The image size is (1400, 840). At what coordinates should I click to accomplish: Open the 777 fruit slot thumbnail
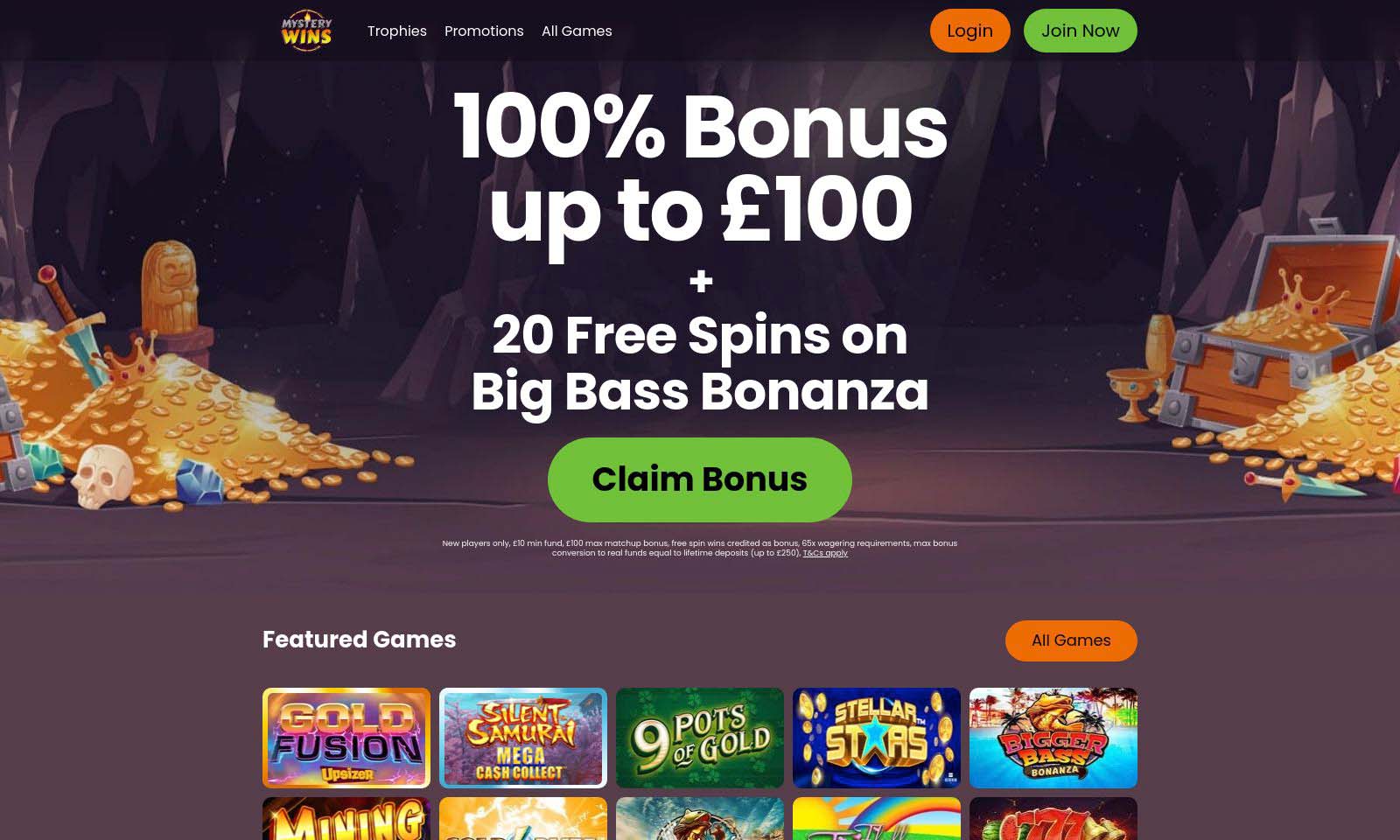pyautogui.click(x=1053, y=818)
